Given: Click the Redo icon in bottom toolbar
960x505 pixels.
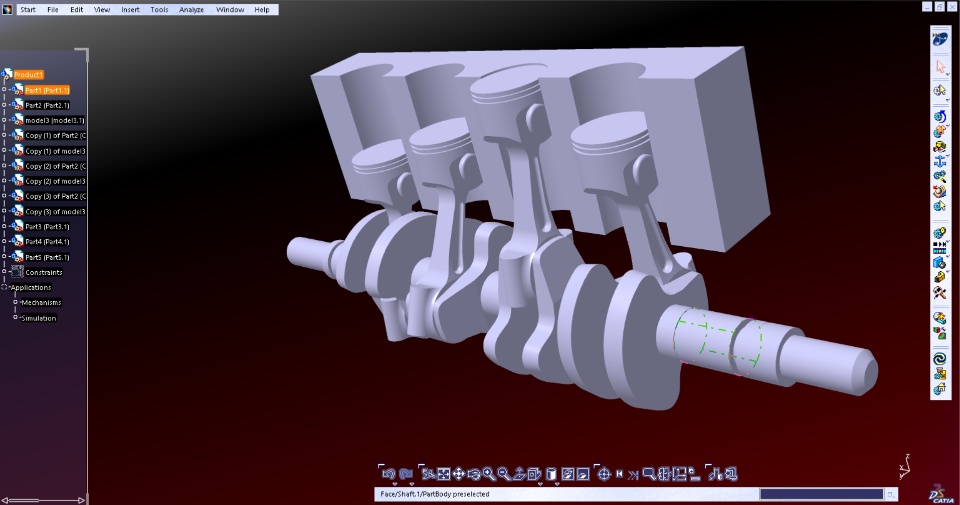Looking at the screenshot, I should click(x=405, y=474).
